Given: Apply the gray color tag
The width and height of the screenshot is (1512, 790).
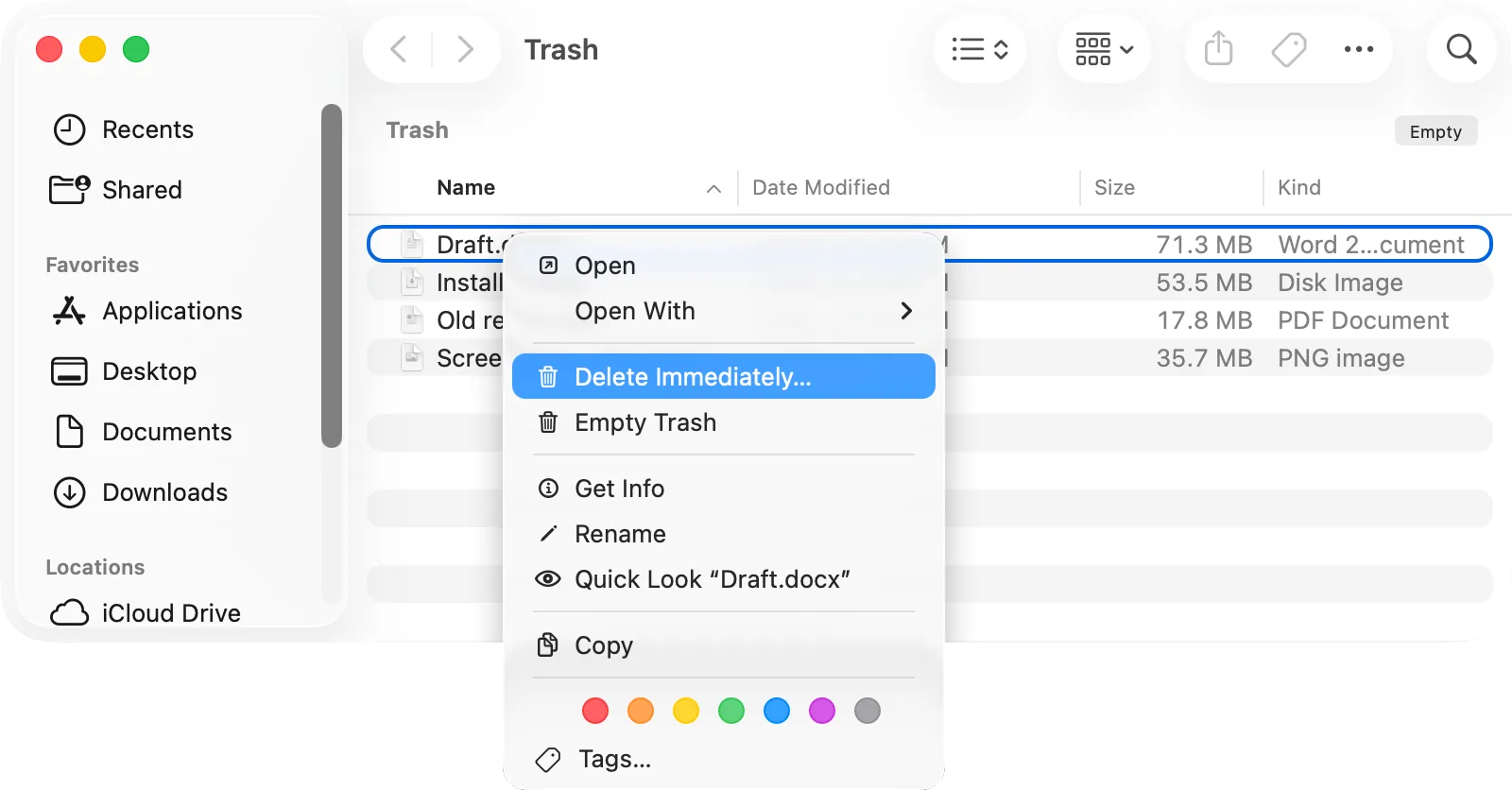Looking at the screenshot, I should pos(868,711).
